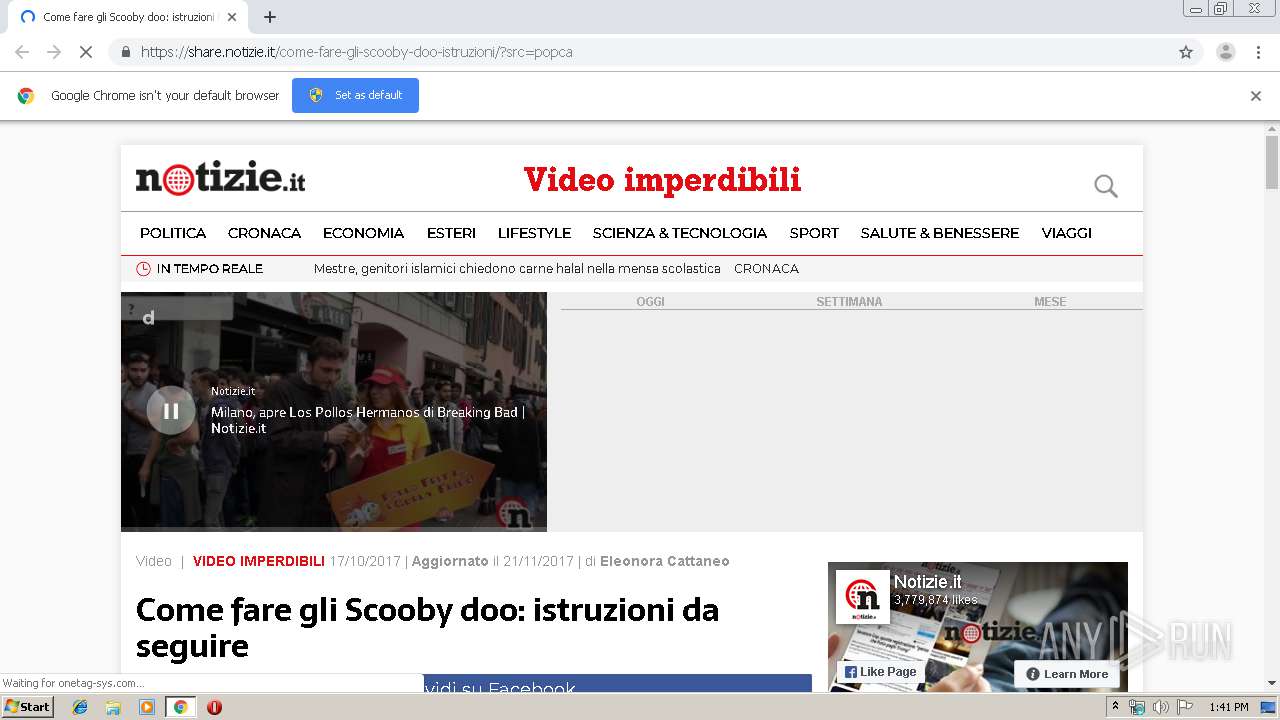This screenshot has height=720, width=1280.
Task: Open the POLITICA menu section
Action: [x=173, y=233]
